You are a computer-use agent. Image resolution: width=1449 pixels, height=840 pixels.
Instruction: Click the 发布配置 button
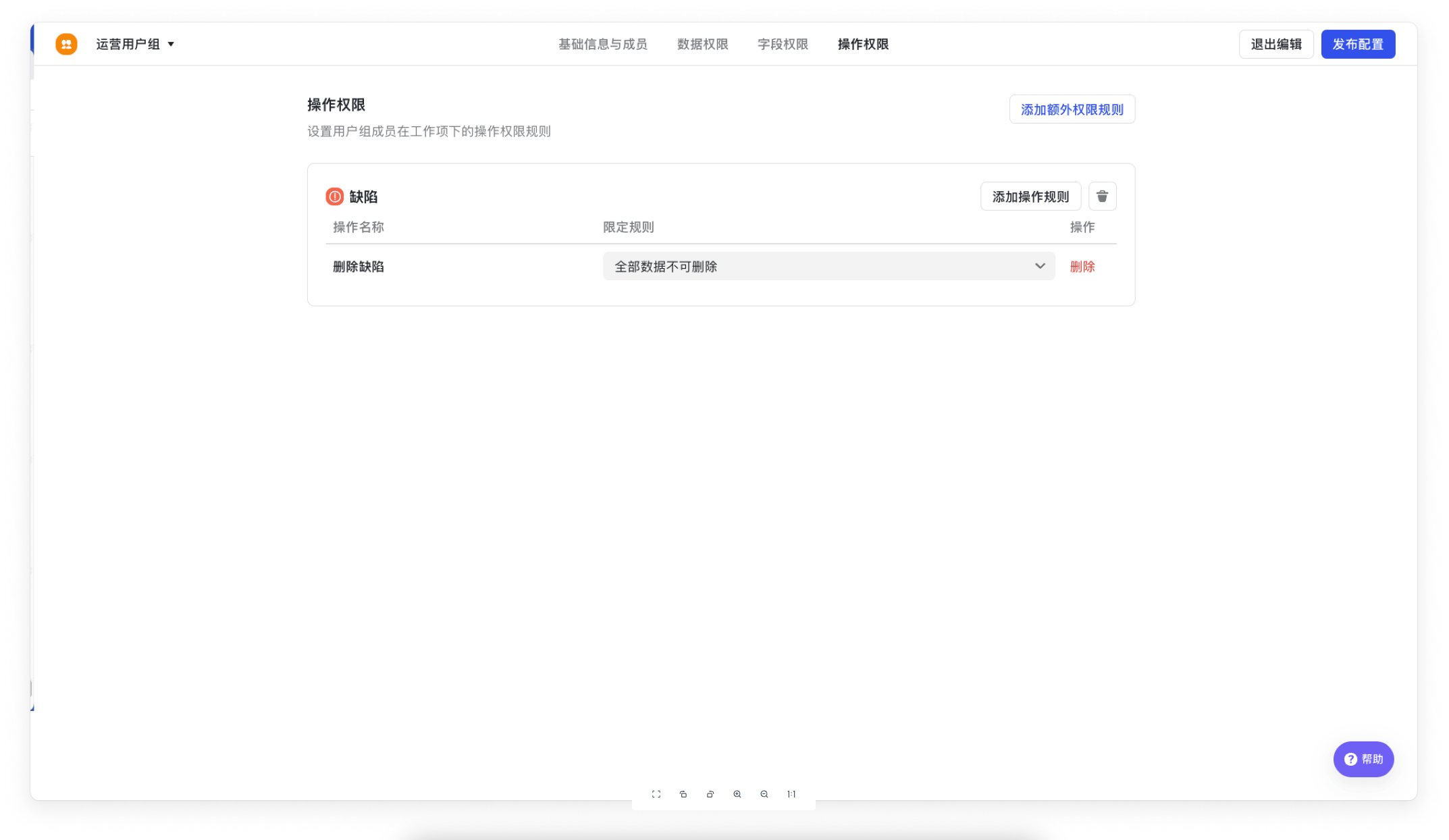1358,44
